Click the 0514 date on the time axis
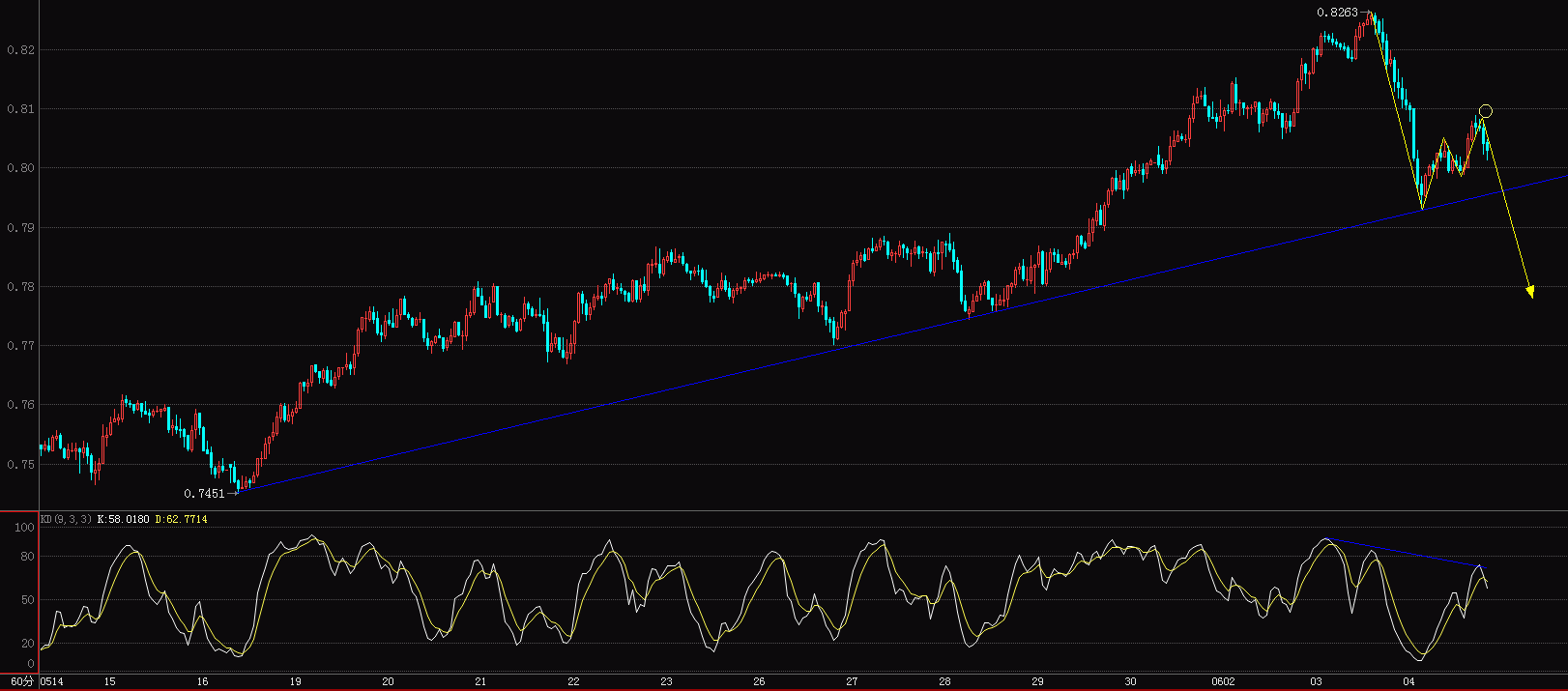1568x691 pixels. (x=52, y=681)
